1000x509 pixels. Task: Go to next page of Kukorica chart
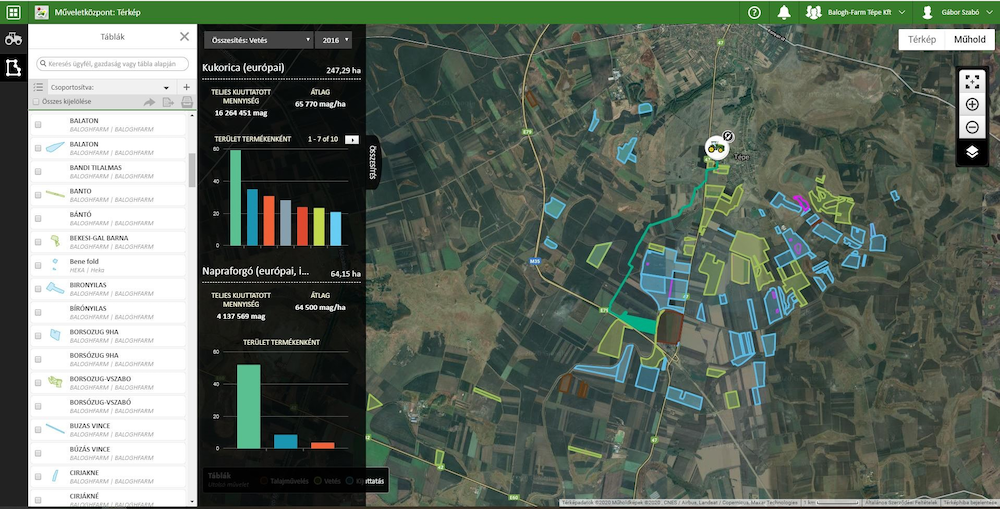click(352, 139)
